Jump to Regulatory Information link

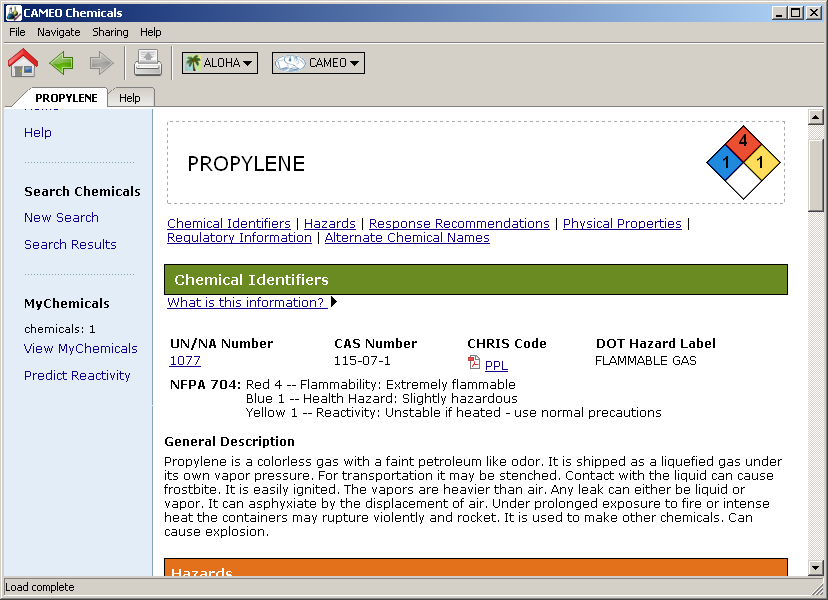[239, 238]
